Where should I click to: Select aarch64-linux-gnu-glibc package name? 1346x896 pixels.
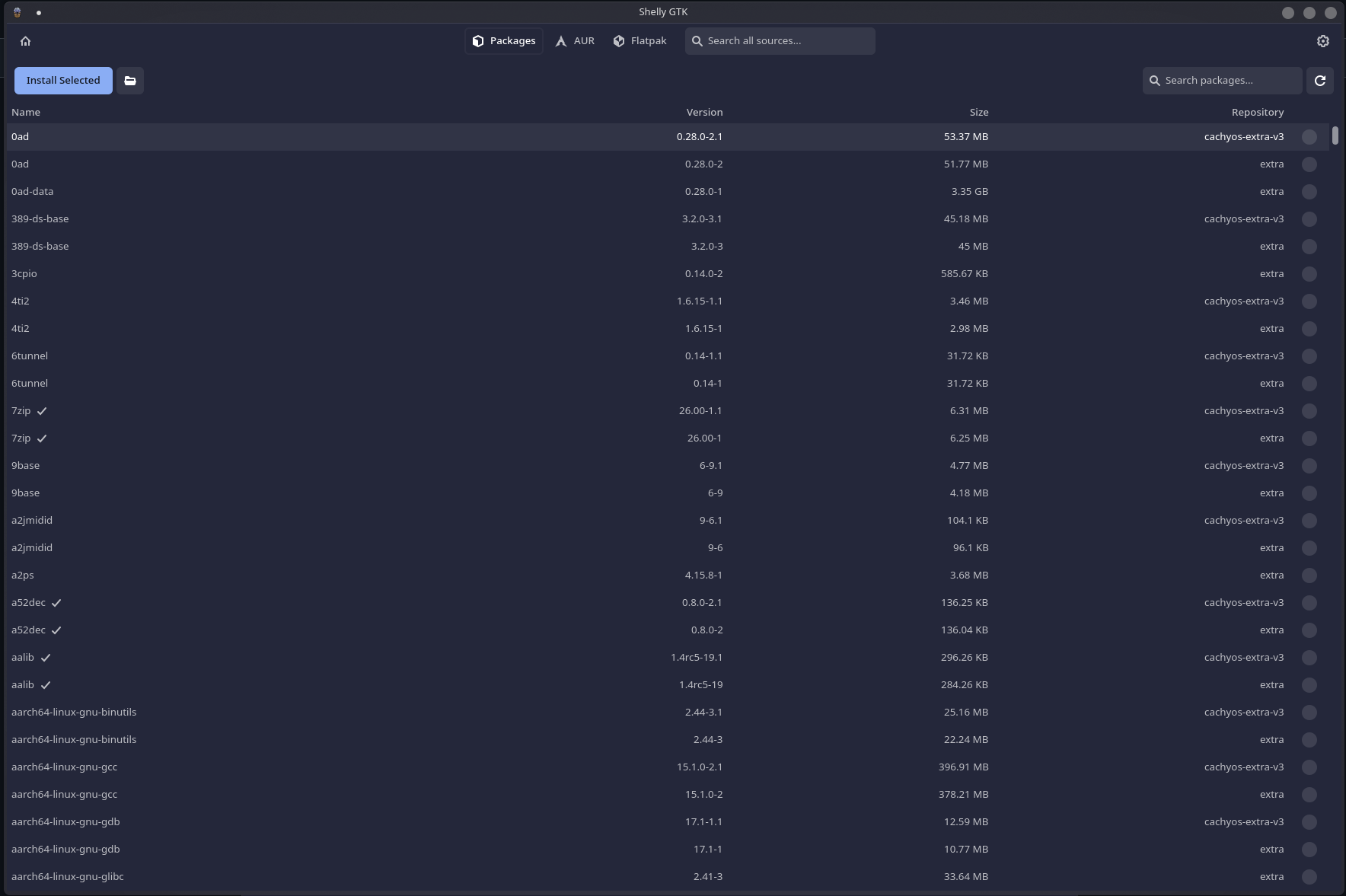pos(68,877)
